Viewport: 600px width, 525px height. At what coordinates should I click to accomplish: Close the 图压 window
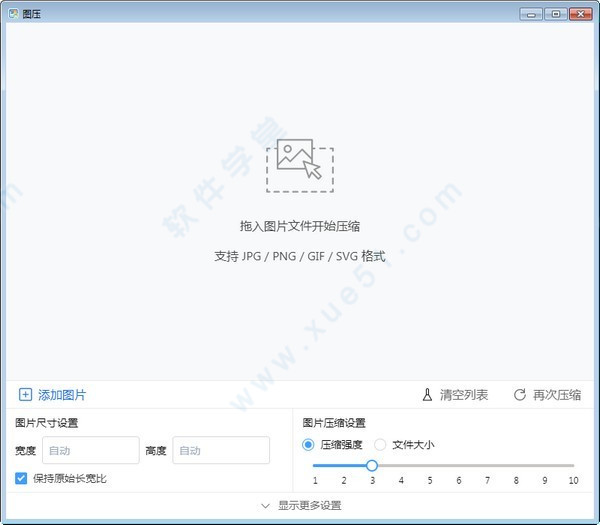tap(581, 14)
